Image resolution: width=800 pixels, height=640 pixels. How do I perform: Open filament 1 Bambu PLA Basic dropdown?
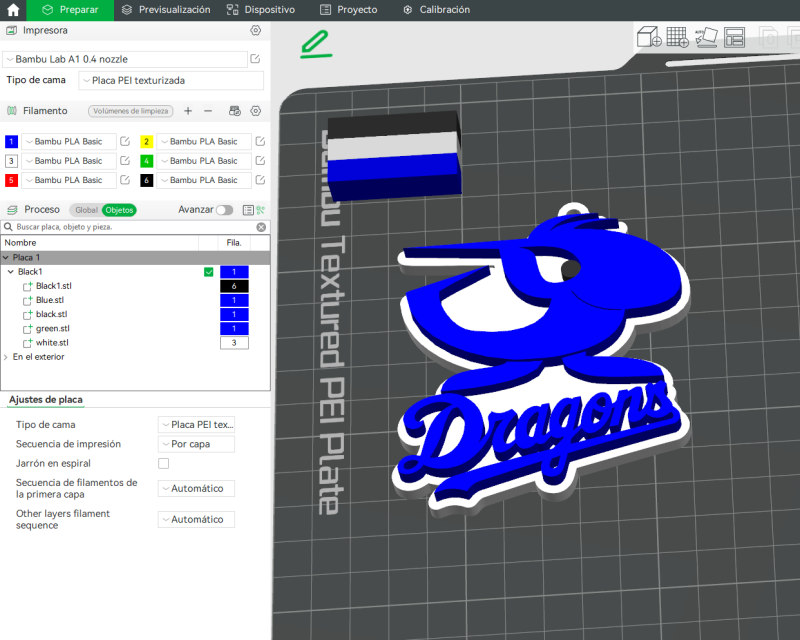(x=68, y=141)
